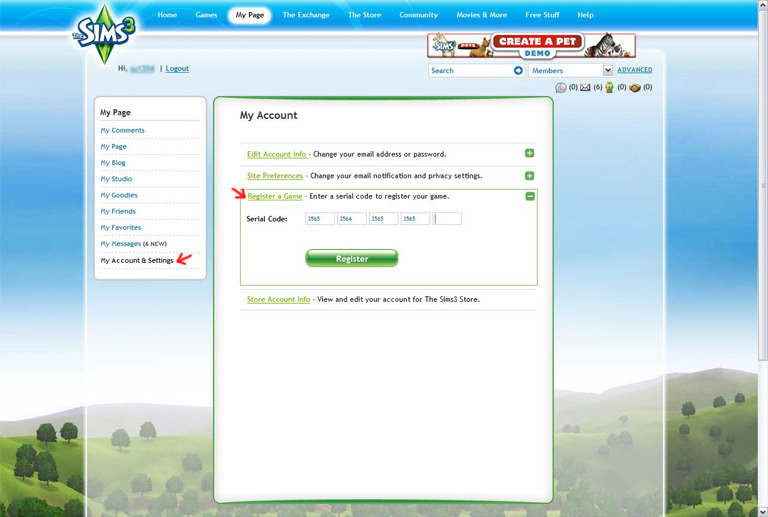Click the fourth serial code box

click(415, 218)
